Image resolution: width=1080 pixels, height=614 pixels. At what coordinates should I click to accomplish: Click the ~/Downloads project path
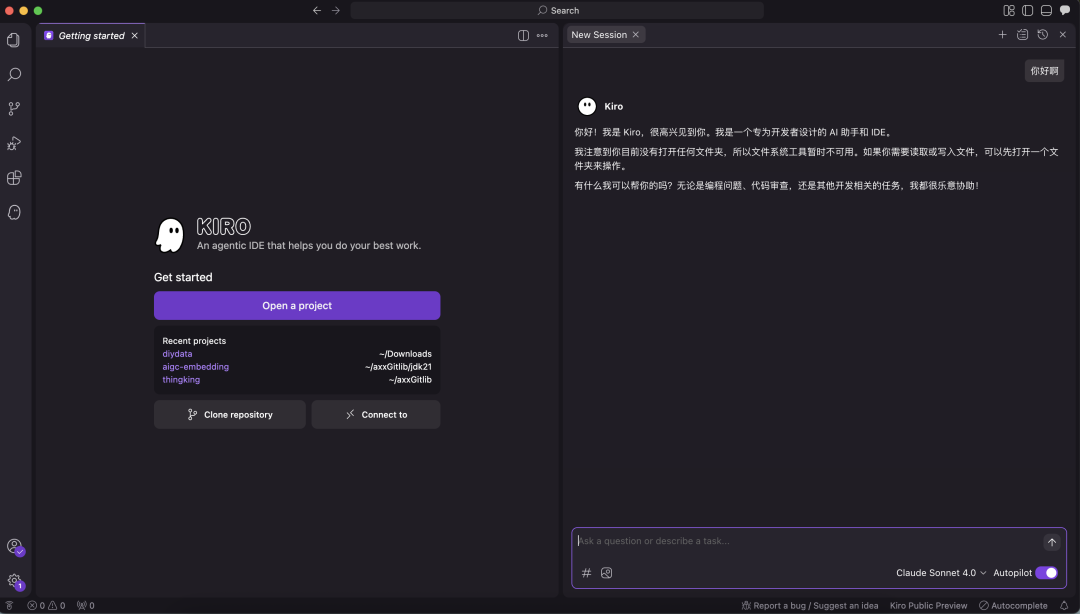point(405,354)
